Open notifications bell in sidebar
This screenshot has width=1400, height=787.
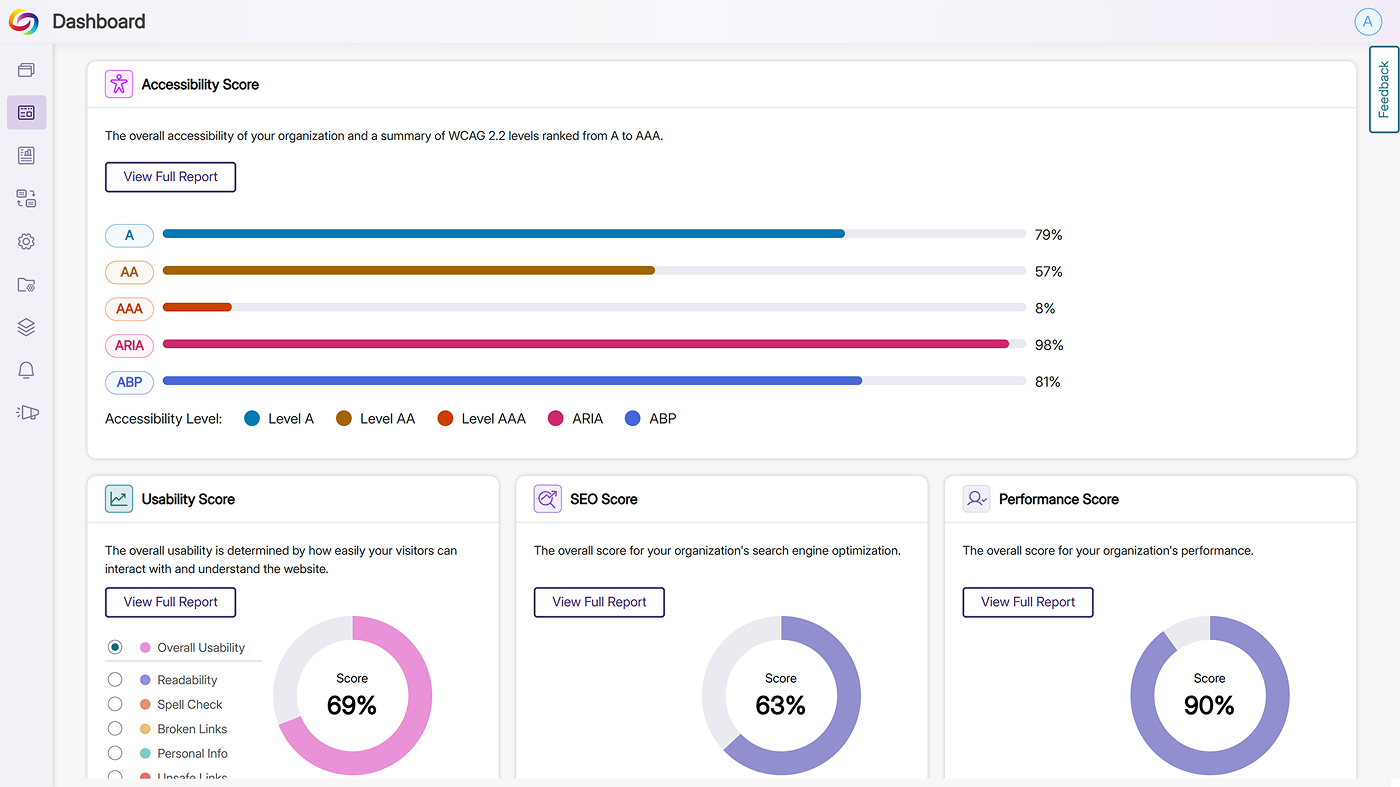point(26,370)
